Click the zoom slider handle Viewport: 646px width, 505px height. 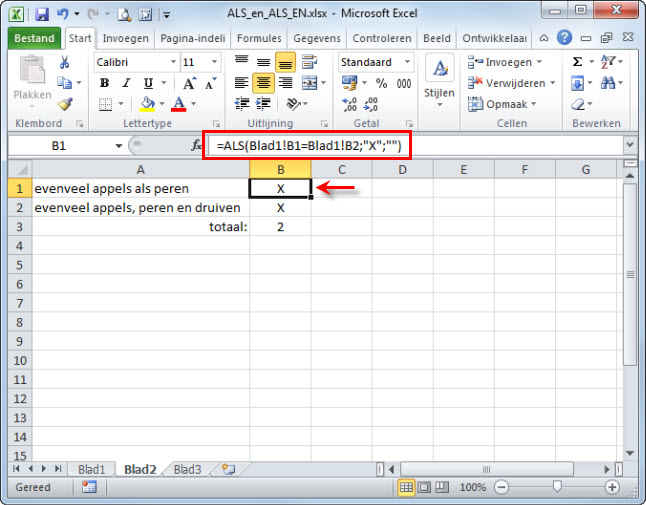tap(557, 487)
